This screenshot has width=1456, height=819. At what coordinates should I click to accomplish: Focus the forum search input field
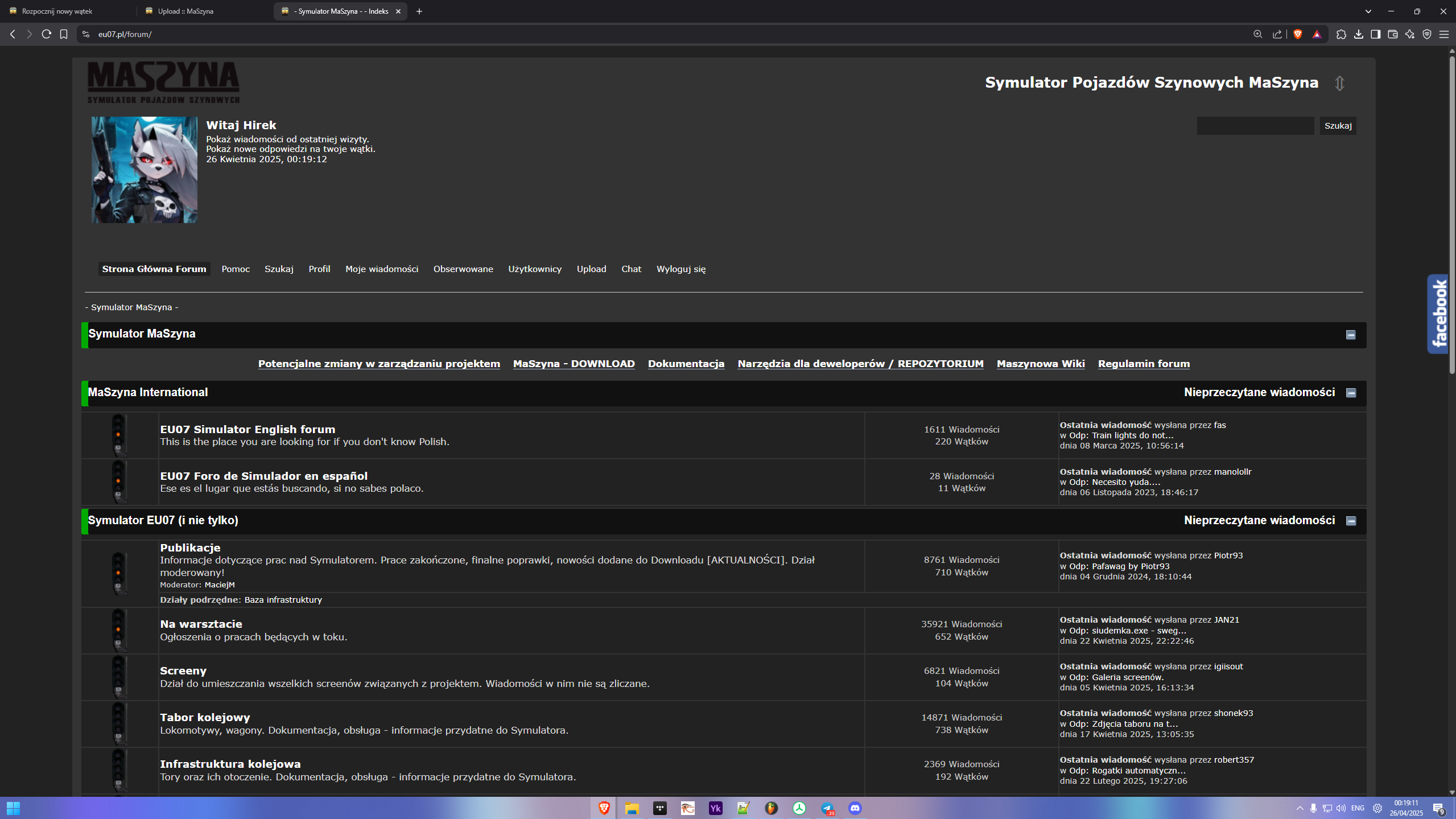pyautogui.click(x=1255, y=126)
